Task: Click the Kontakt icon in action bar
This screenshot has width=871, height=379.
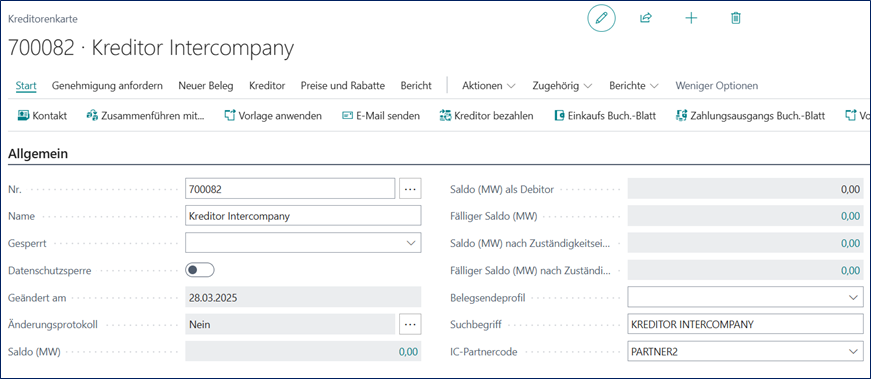Action: (23, 116)
